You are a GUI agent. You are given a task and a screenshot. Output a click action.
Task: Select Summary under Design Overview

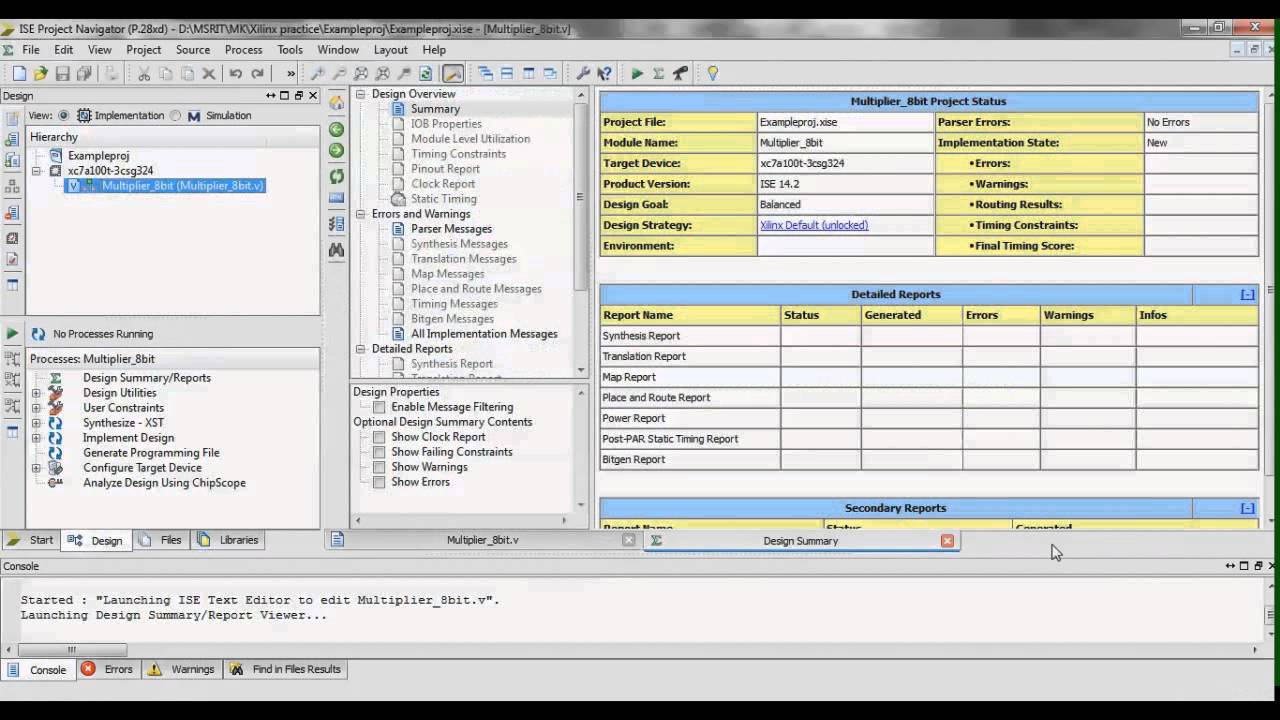click(x=435, y=109)
